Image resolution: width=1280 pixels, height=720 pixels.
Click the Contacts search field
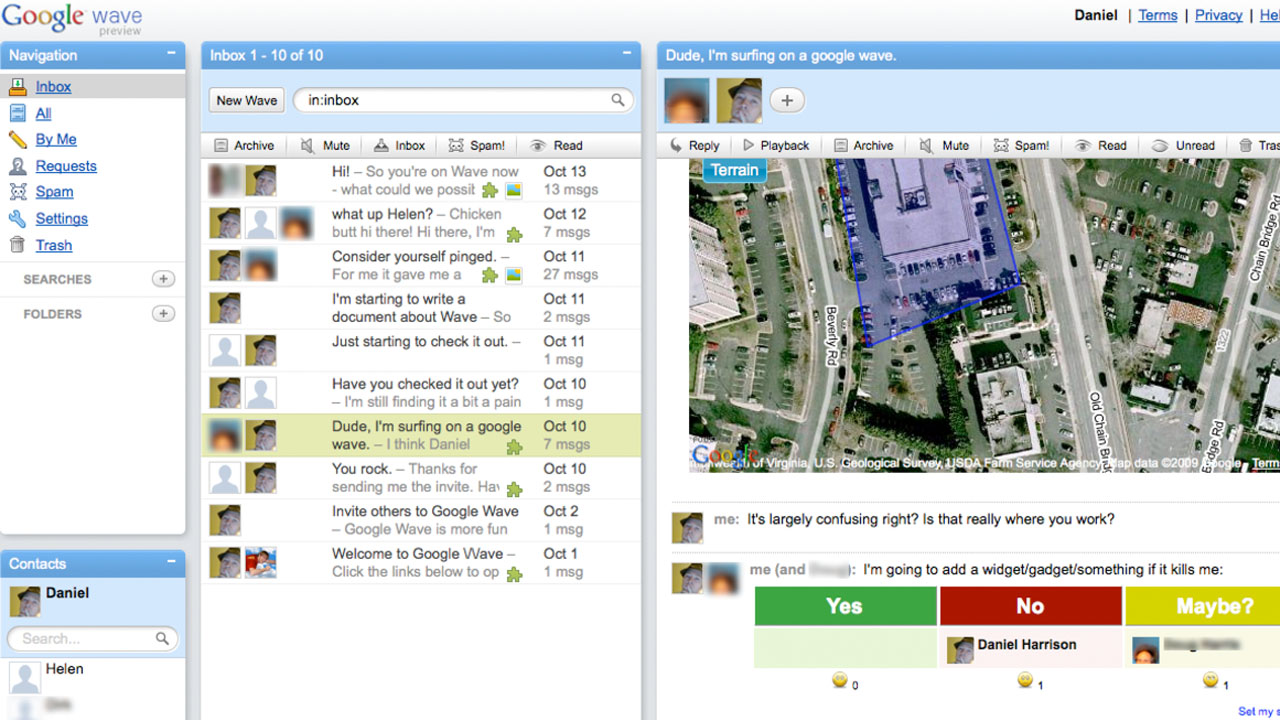92,638
